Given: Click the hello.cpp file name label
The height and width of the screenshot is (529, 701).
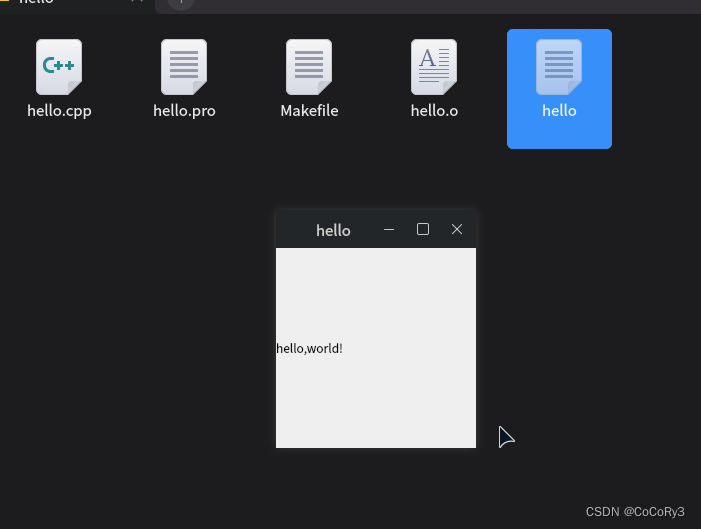Looking at the screenshot, I should pos(59,111).
